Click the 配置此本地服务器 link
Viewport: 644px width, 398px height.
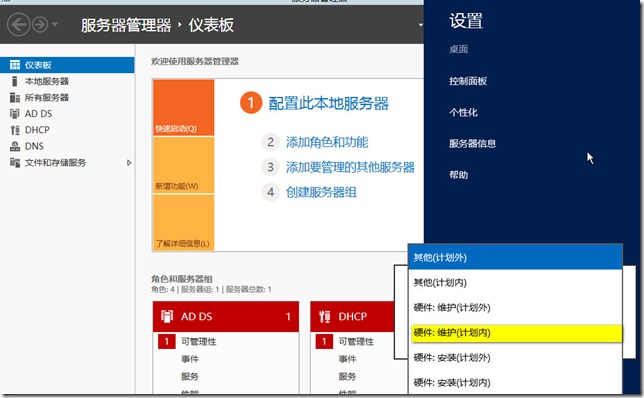(x=328, y=104)
